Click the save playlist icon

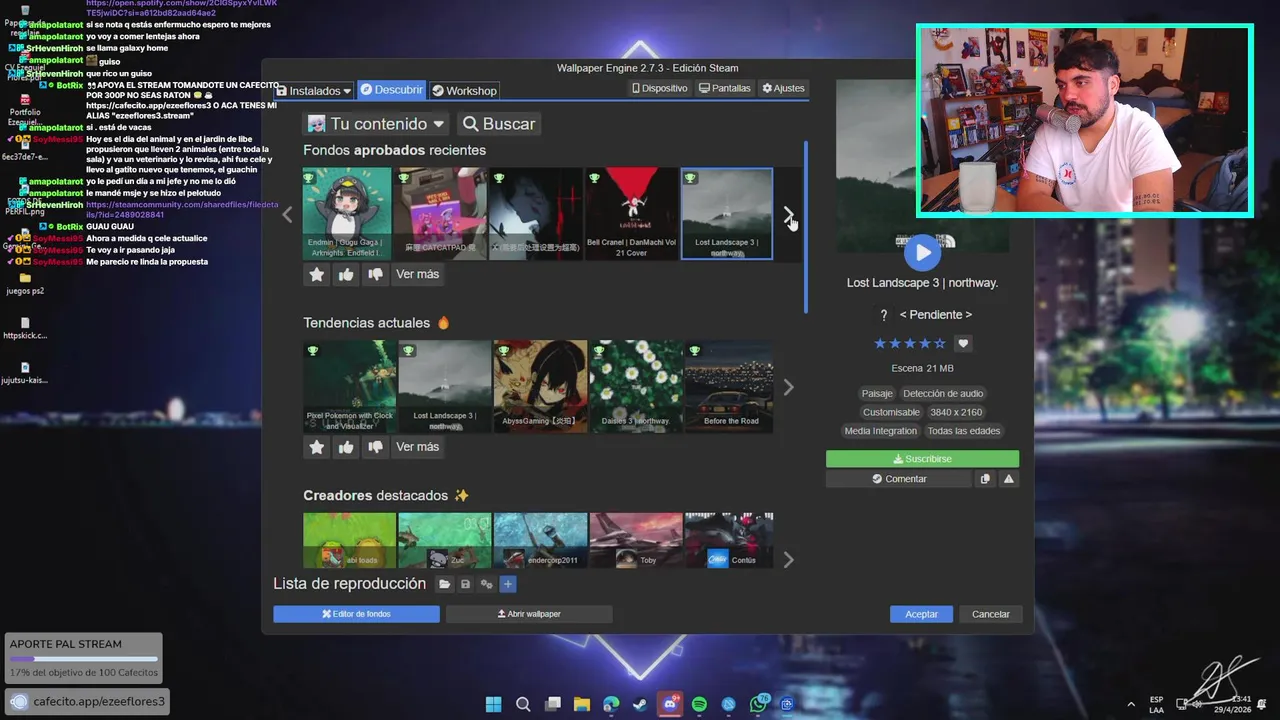click(x=465, y=584)
